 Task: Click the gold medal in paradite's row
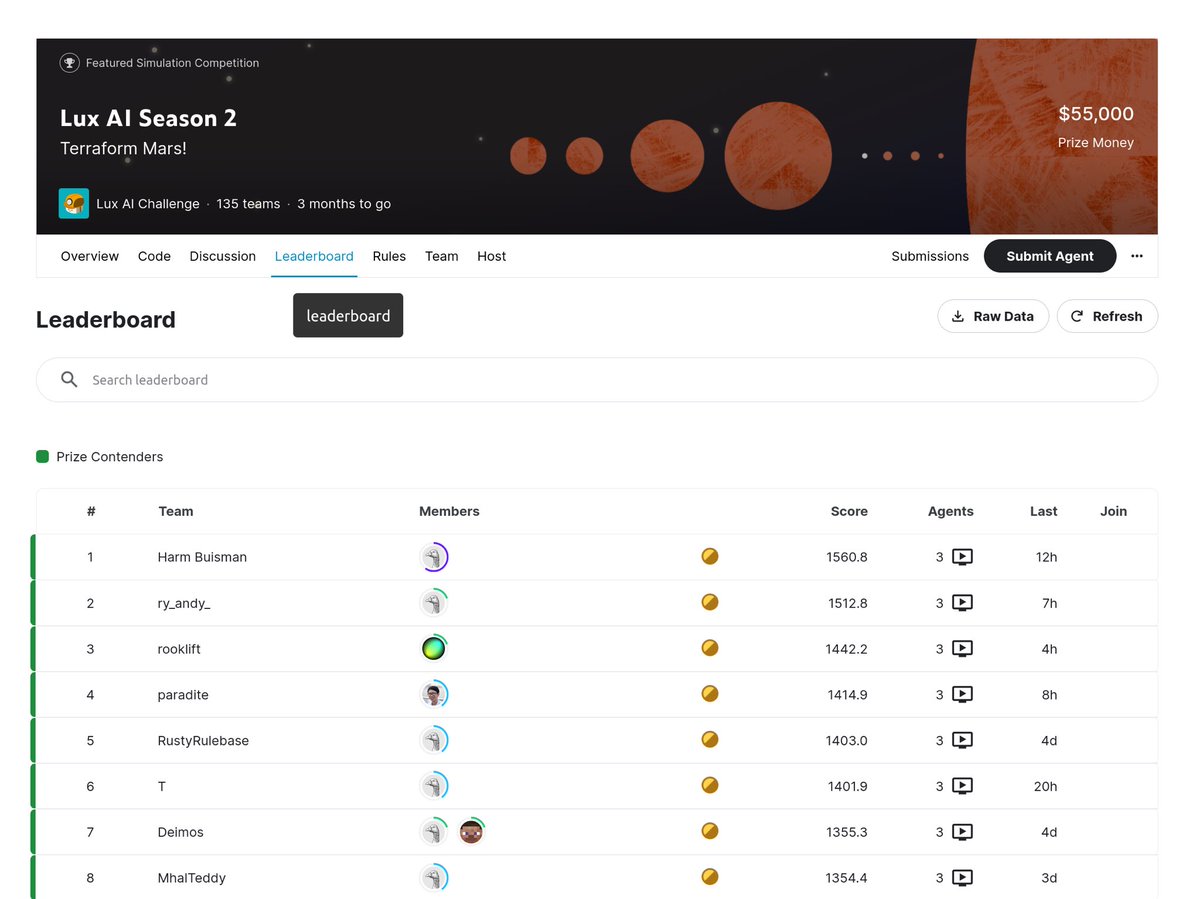(710, 693)
